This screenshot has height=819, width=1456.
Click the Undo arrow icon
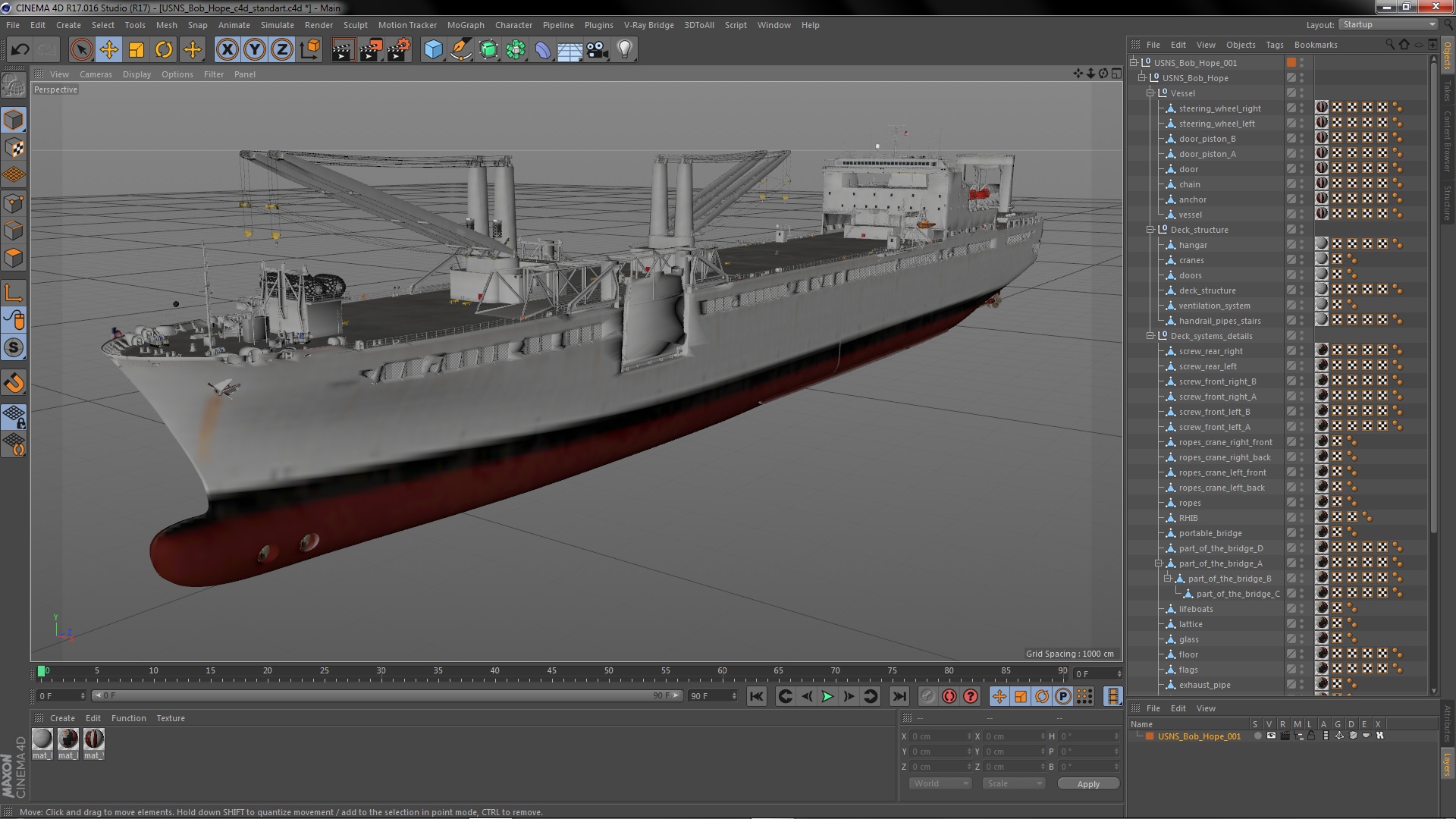20,50
